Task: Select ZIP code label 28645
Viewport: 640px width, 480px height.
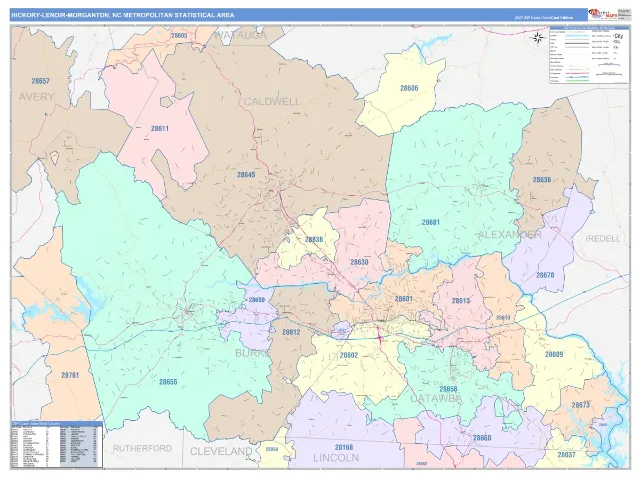Action: (246, 175)
